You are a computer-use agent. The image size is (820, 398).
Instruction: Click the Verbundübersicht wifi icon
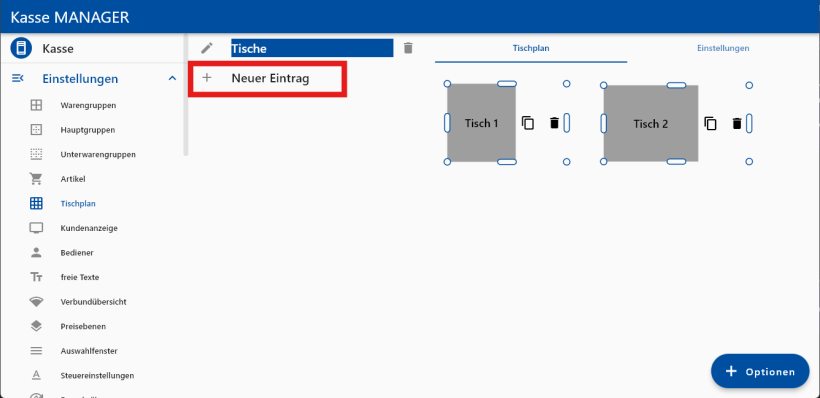point(36,302)
